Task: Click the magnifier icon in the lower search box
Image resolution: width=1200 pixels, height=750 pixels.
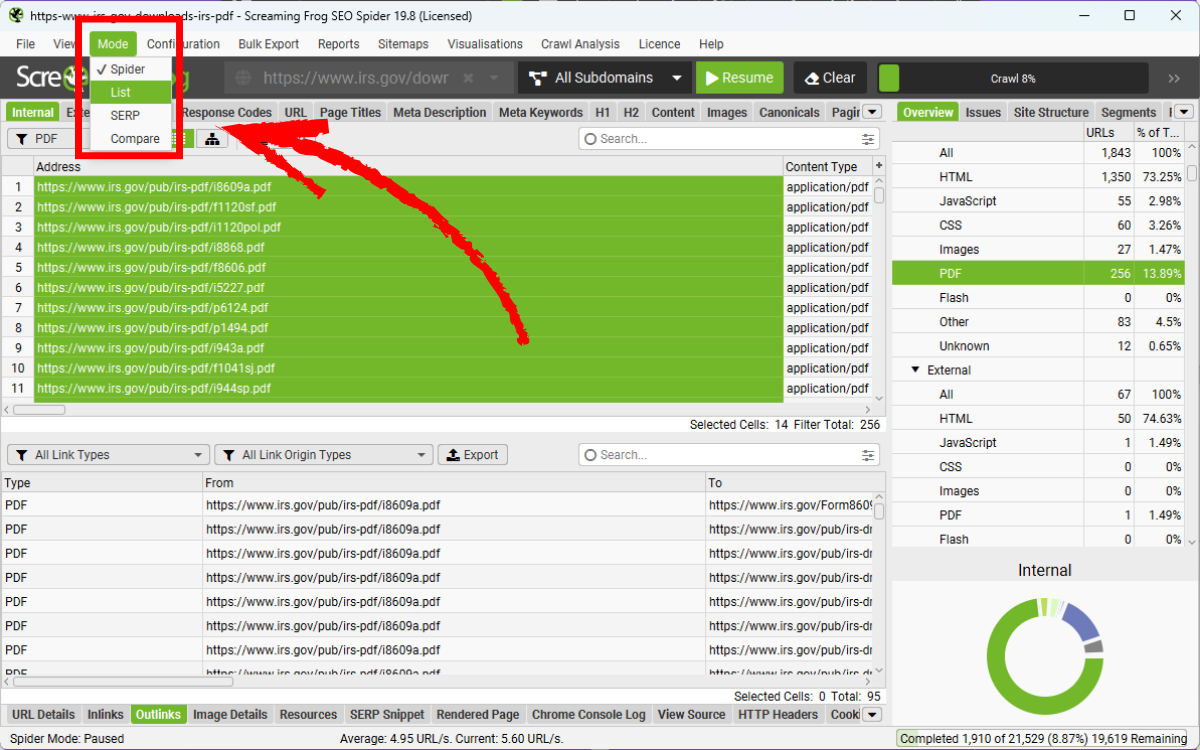Action: click(x=591, y=454)
